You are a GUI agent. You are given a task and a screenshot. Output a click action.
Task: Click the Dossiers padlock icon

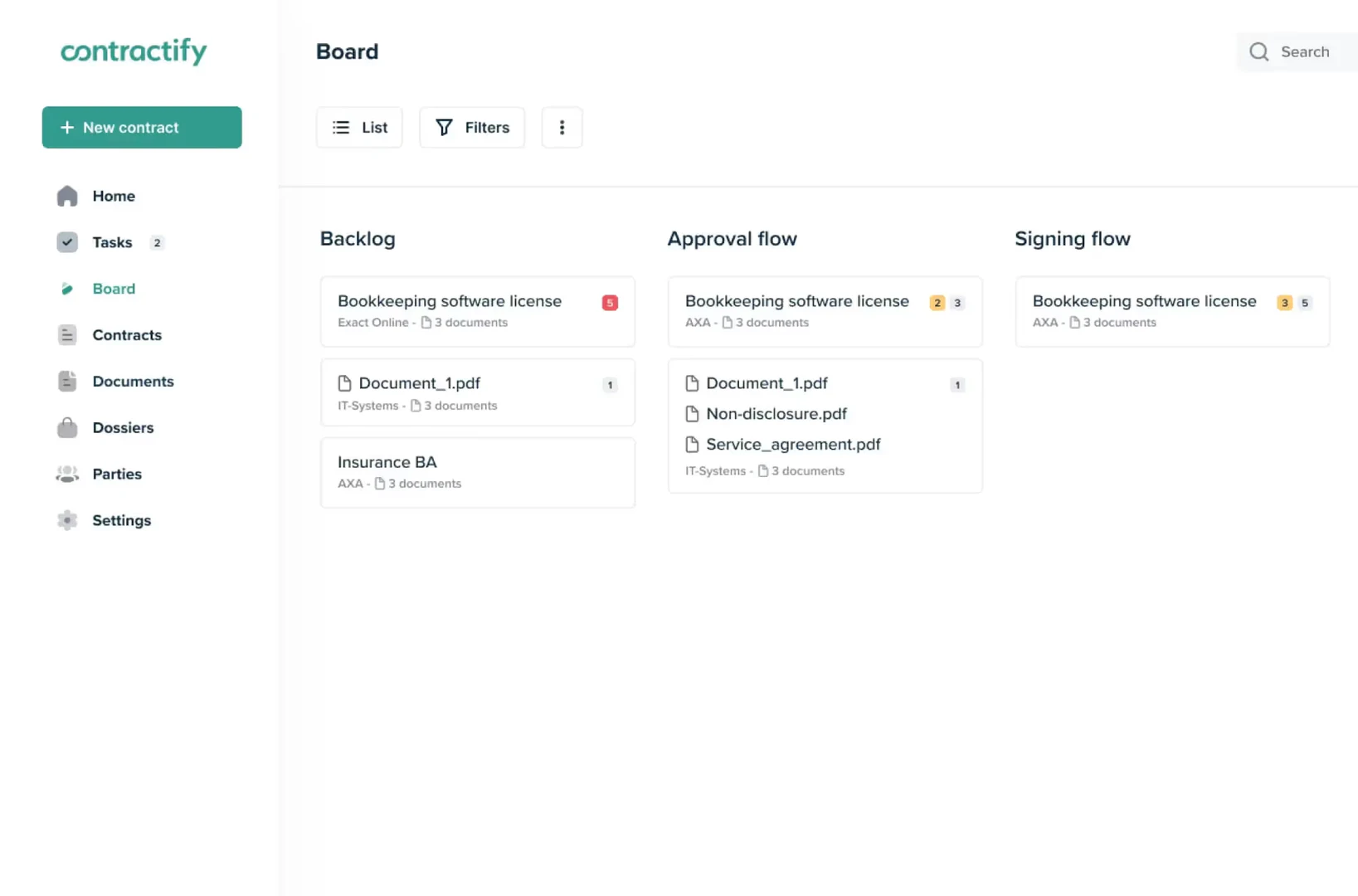66,427
